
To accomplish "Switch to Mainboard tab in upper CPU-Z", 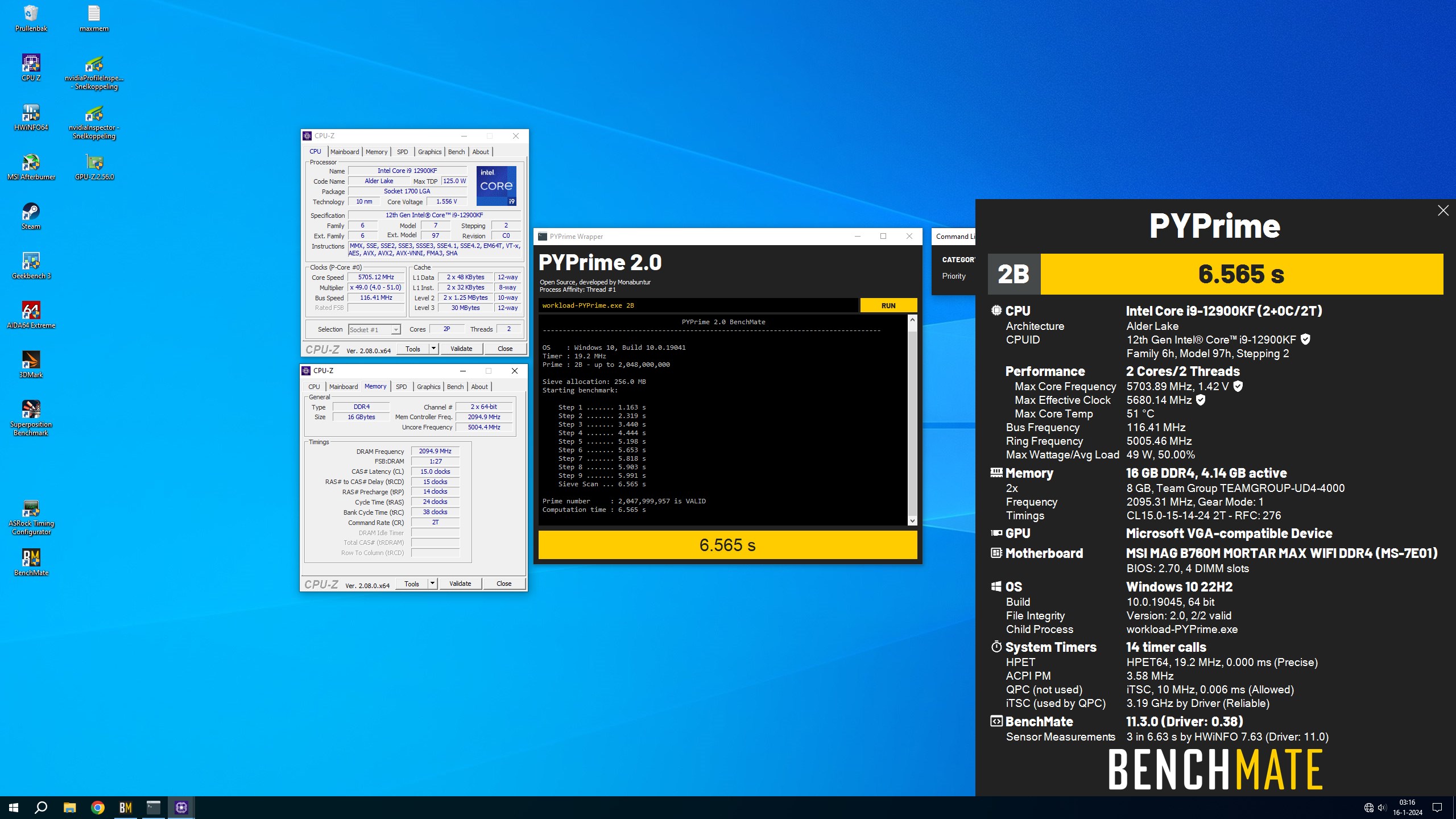I will (x=345, y=152).
